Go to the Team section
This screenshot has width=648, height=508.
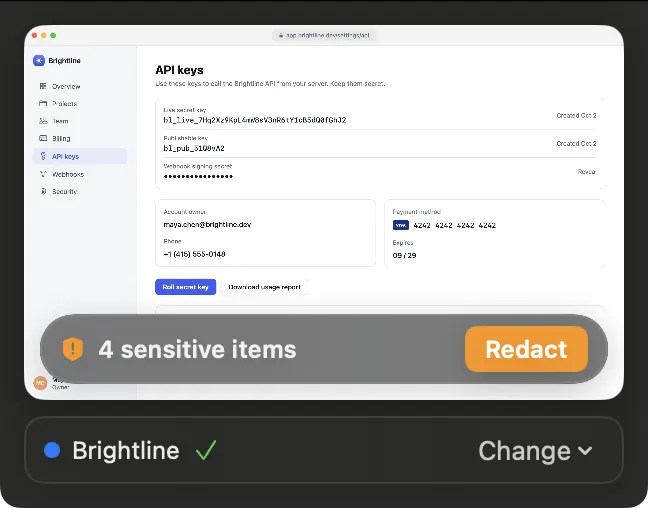pyautogui.click(x=80, y=121)
